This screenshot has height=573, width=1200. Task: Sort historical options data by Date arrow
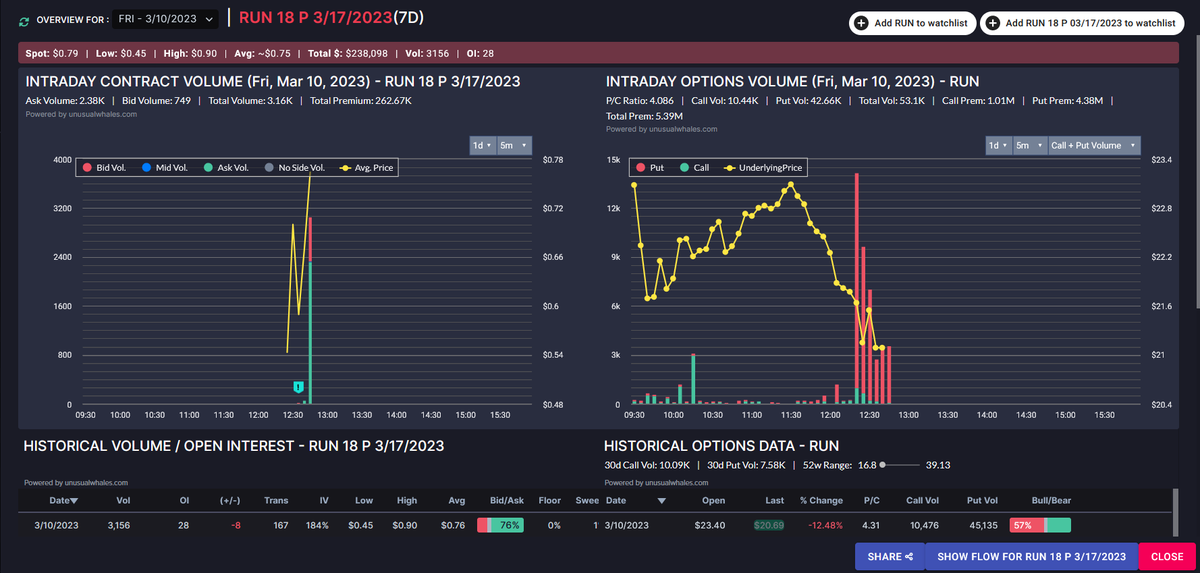tap(660, 500)
